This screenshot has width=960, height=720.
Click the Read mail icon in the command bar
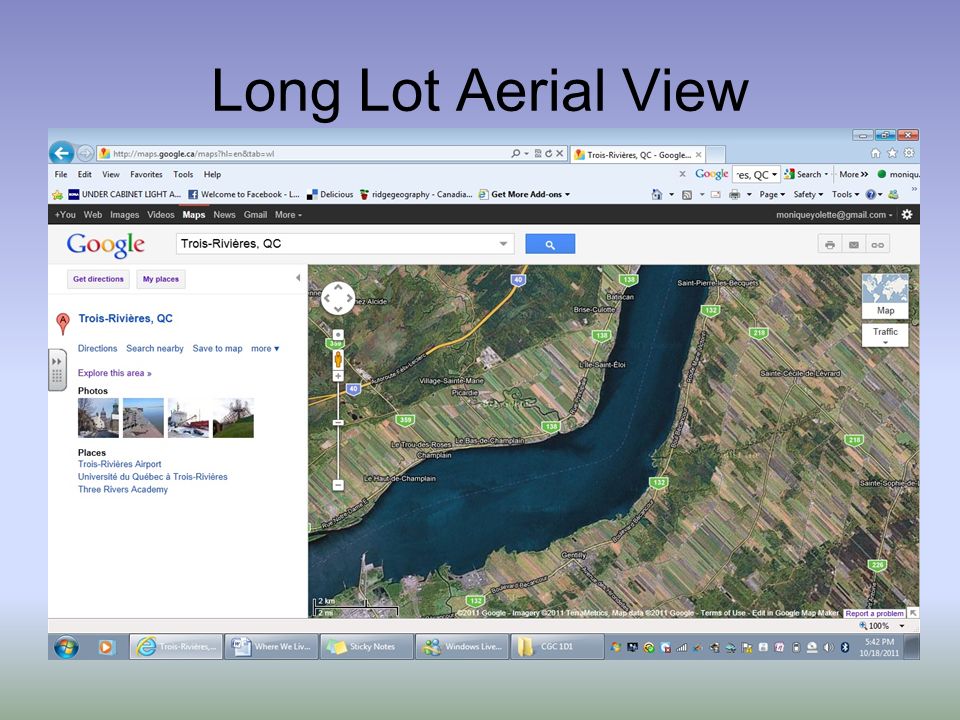pyautogui.click(x=716, y=195)
